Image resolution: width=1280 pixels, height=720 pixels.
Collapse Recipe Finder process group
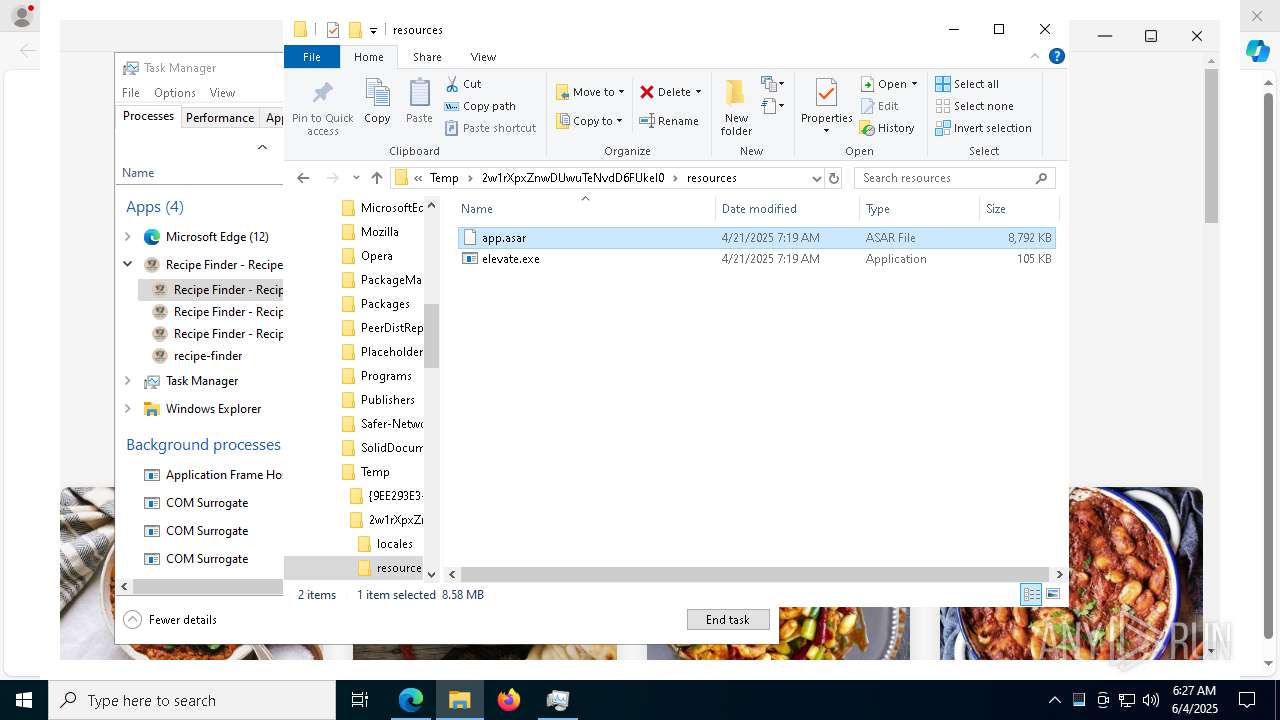127,265
